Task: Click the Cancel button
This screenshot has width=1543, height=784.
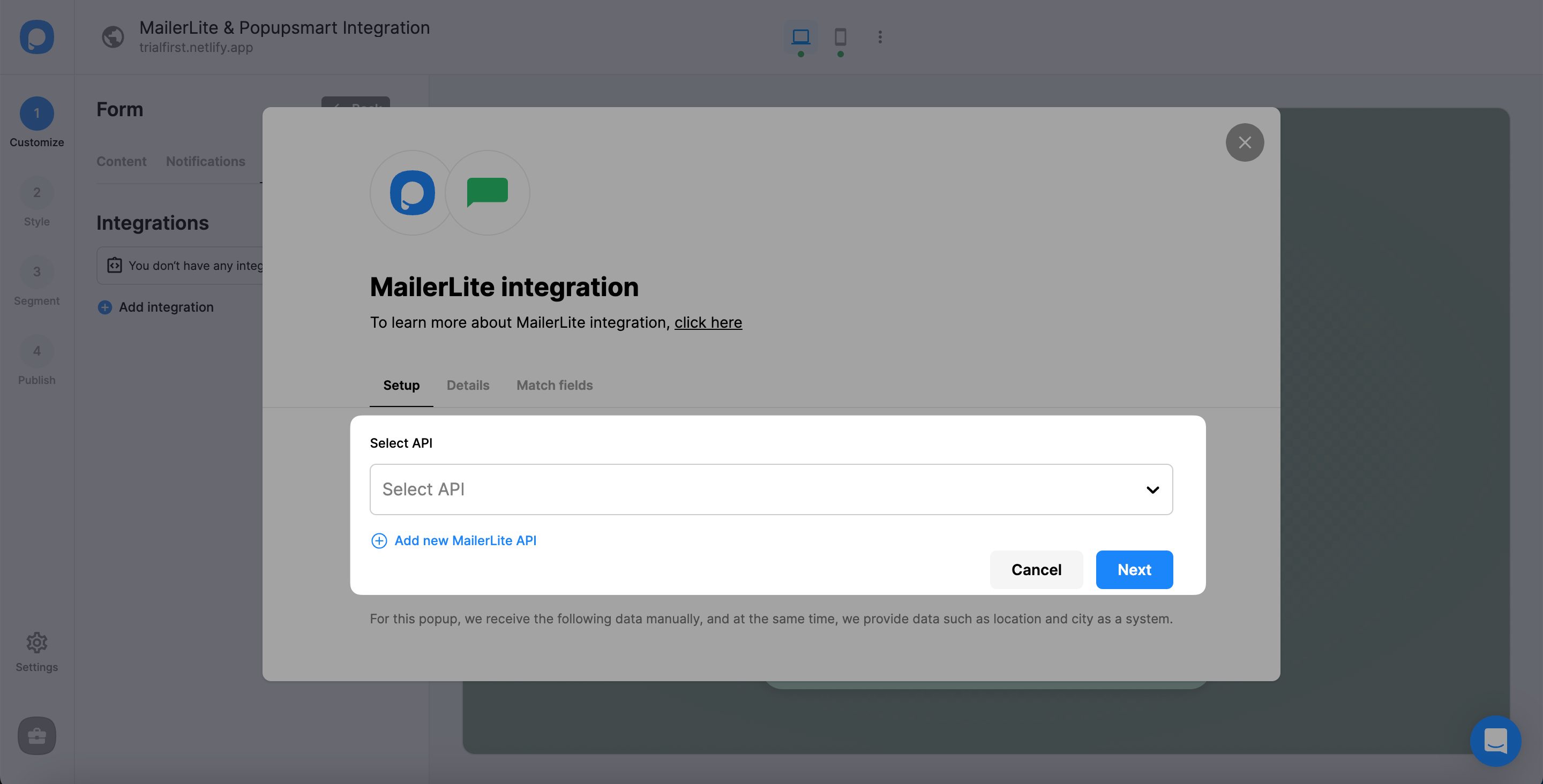Action: (1036, 569)
